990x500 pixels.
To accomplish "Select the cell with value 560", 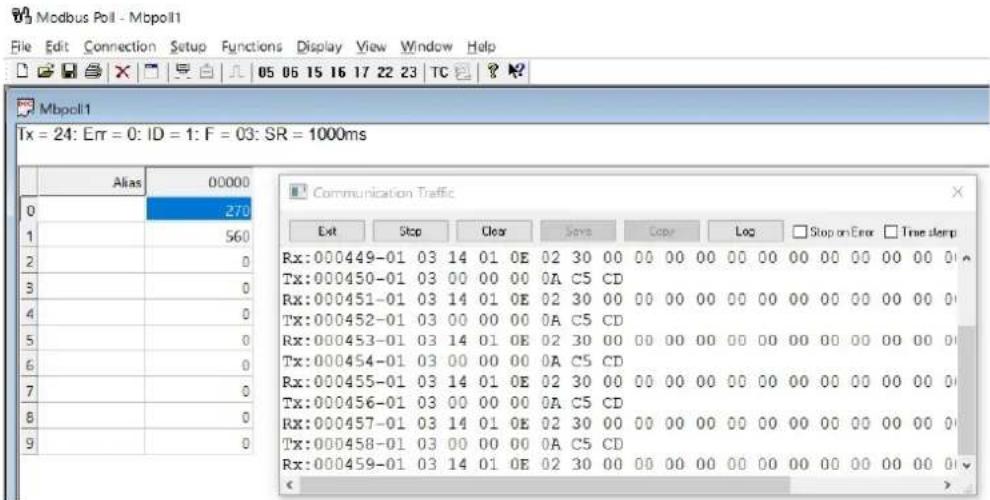I will pos(199,235).
